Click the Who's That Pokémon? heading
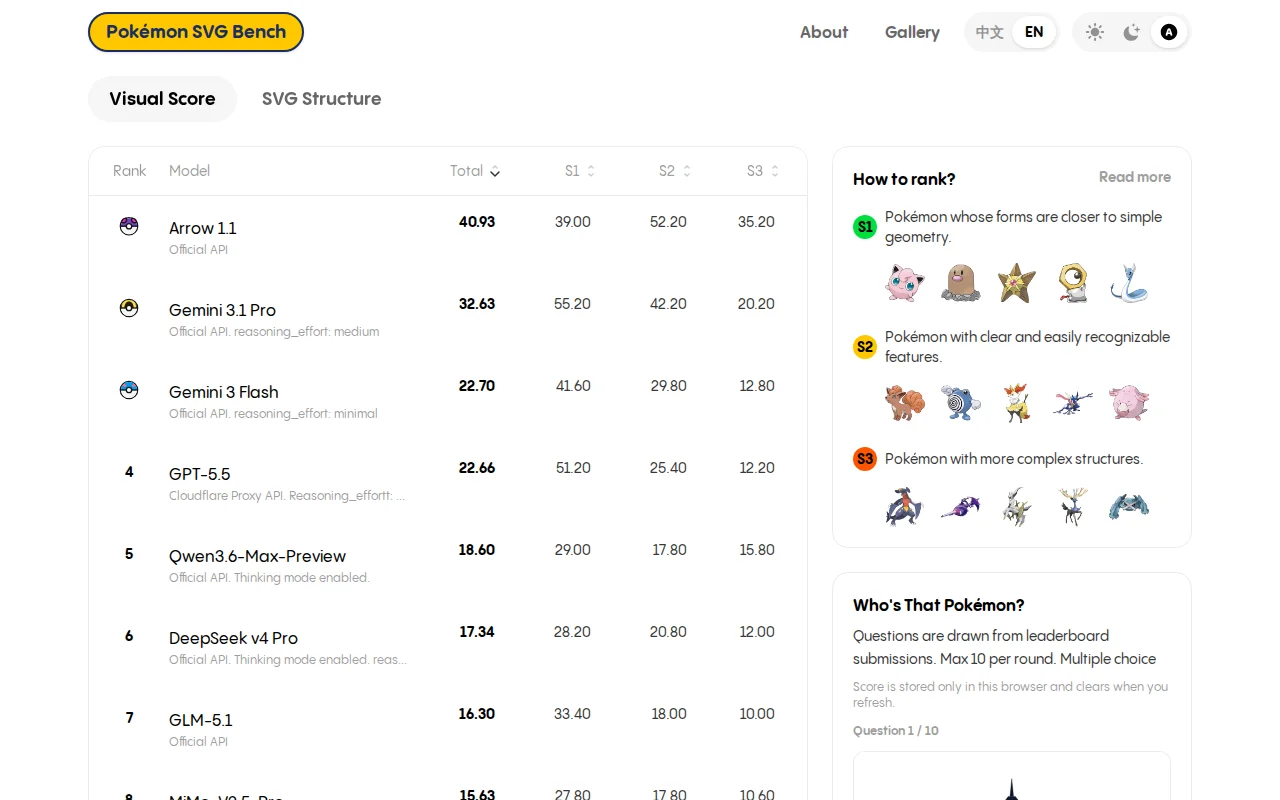1280x800 pixels. pos(939,605)
